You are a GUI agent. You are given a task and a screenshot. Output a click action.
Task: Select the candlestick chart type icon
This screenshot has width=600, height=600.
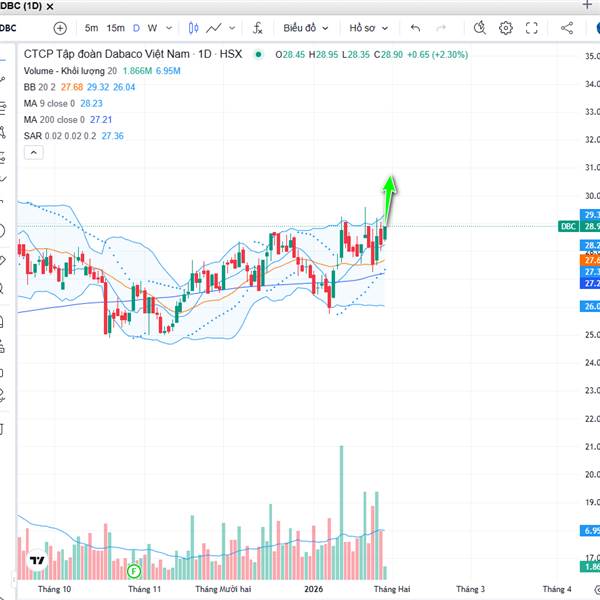[194, 28]
